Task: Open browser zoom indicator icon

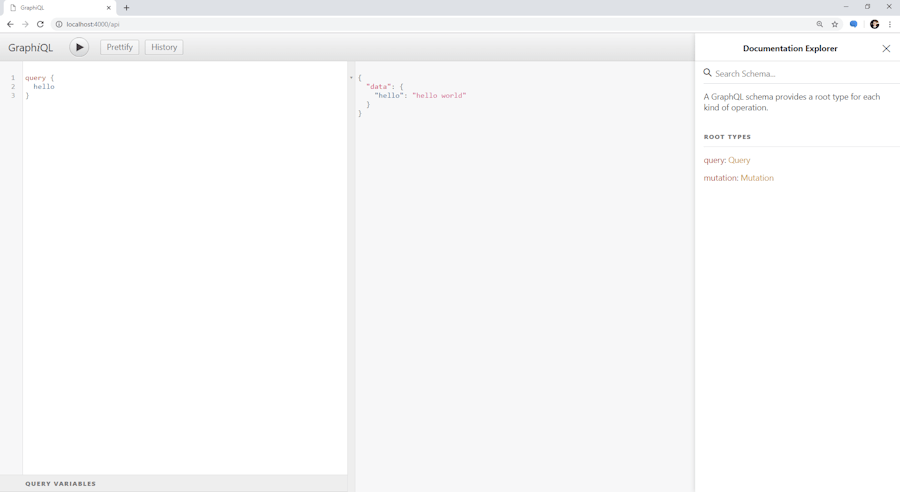Action: pyautogui.click(x=820, y=24)
